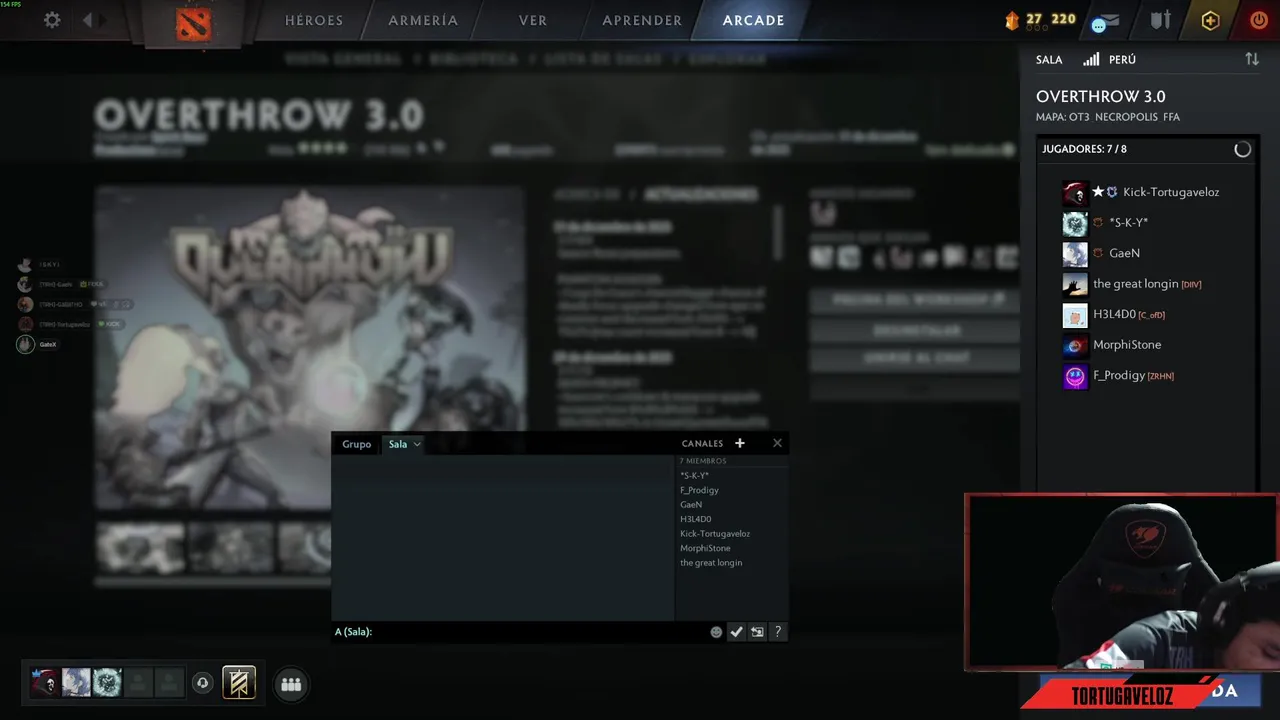
Task: Select Kick-Tortugaveloz in chat member list
Action: pos(715,534)
